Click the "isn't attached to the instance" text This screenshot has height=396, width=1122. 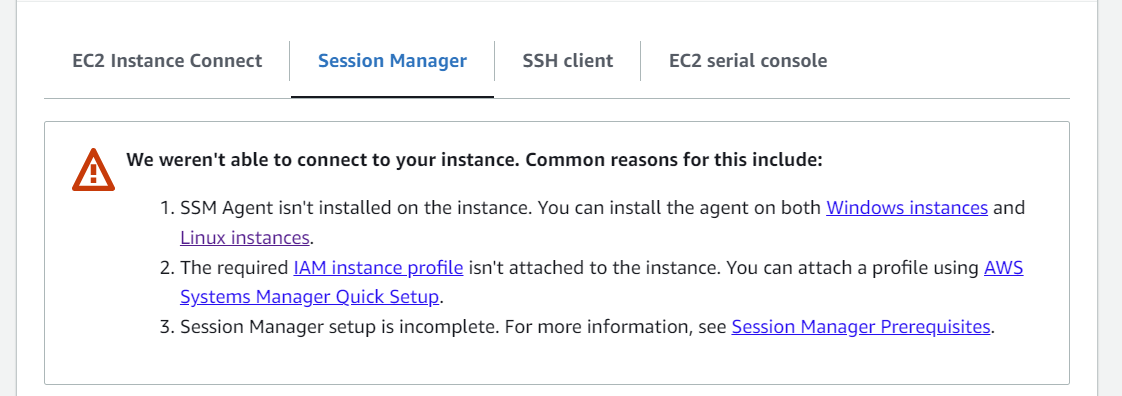(x=588, y=268)
